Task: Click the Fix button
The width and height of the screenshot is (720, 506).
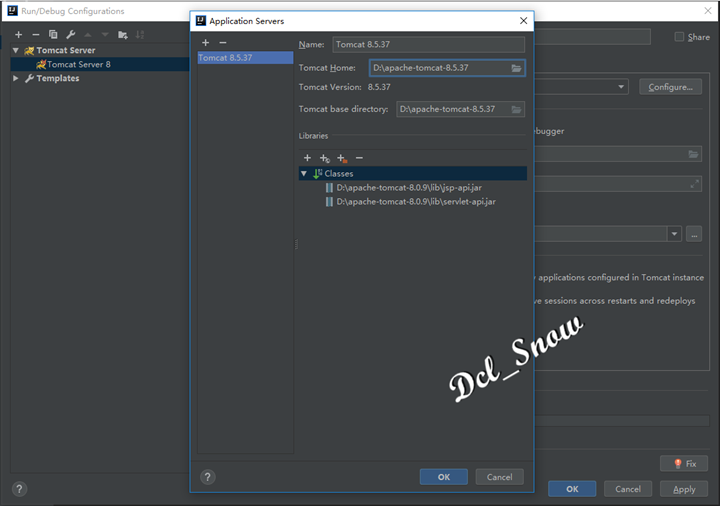Action: click(684, 464)
